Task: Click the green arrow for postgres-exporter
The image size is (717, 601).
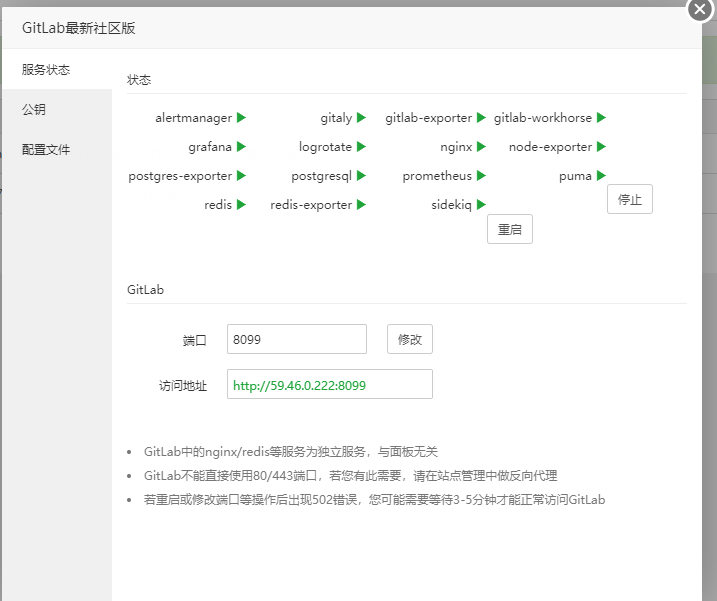Action: pyautogui.click(x=241, y=175)
